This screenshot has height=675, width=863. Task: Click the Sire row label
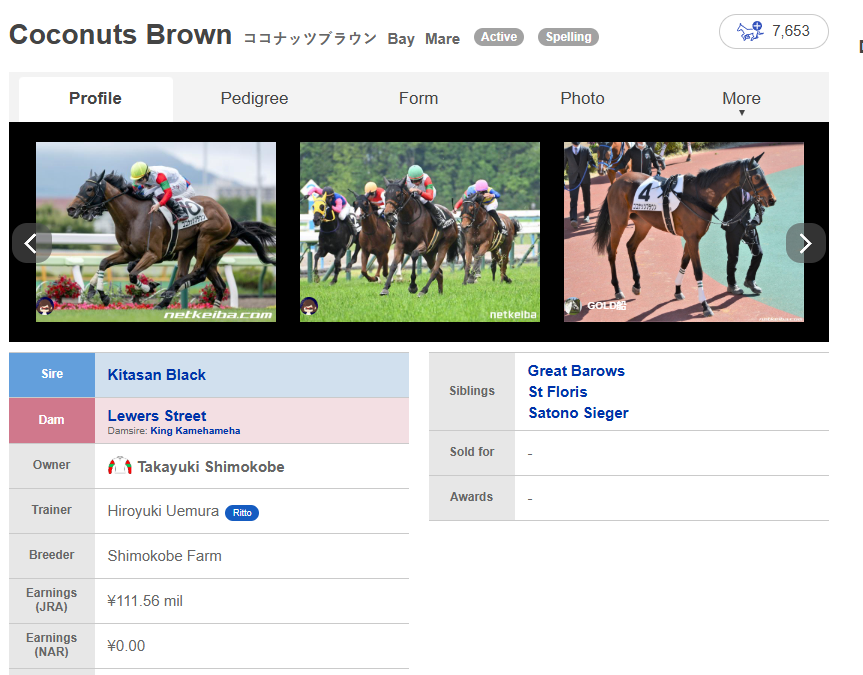pos(52,374)
